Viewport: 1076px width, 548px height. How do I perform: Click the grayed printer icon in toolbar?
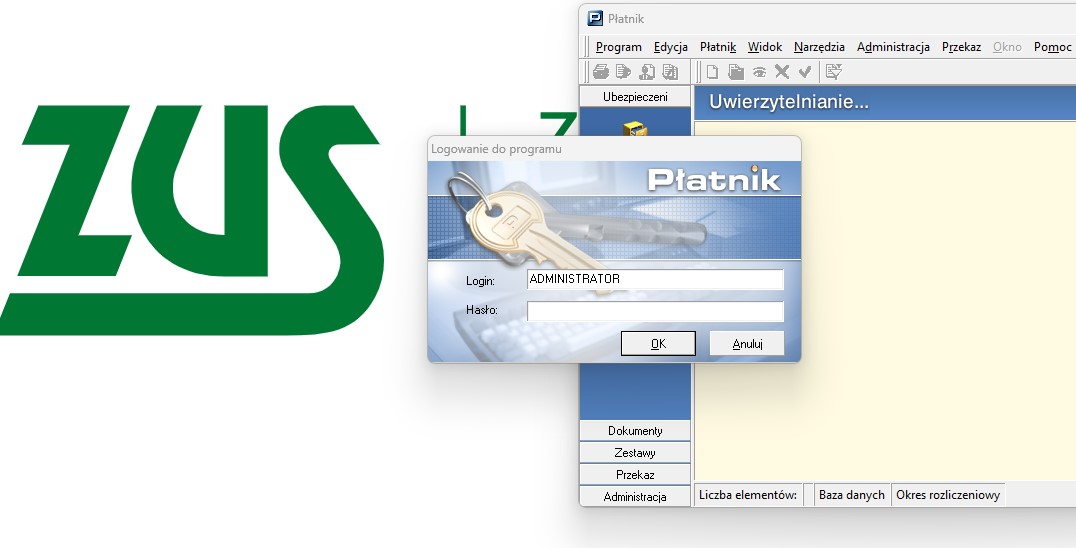[x=601, y=71]
